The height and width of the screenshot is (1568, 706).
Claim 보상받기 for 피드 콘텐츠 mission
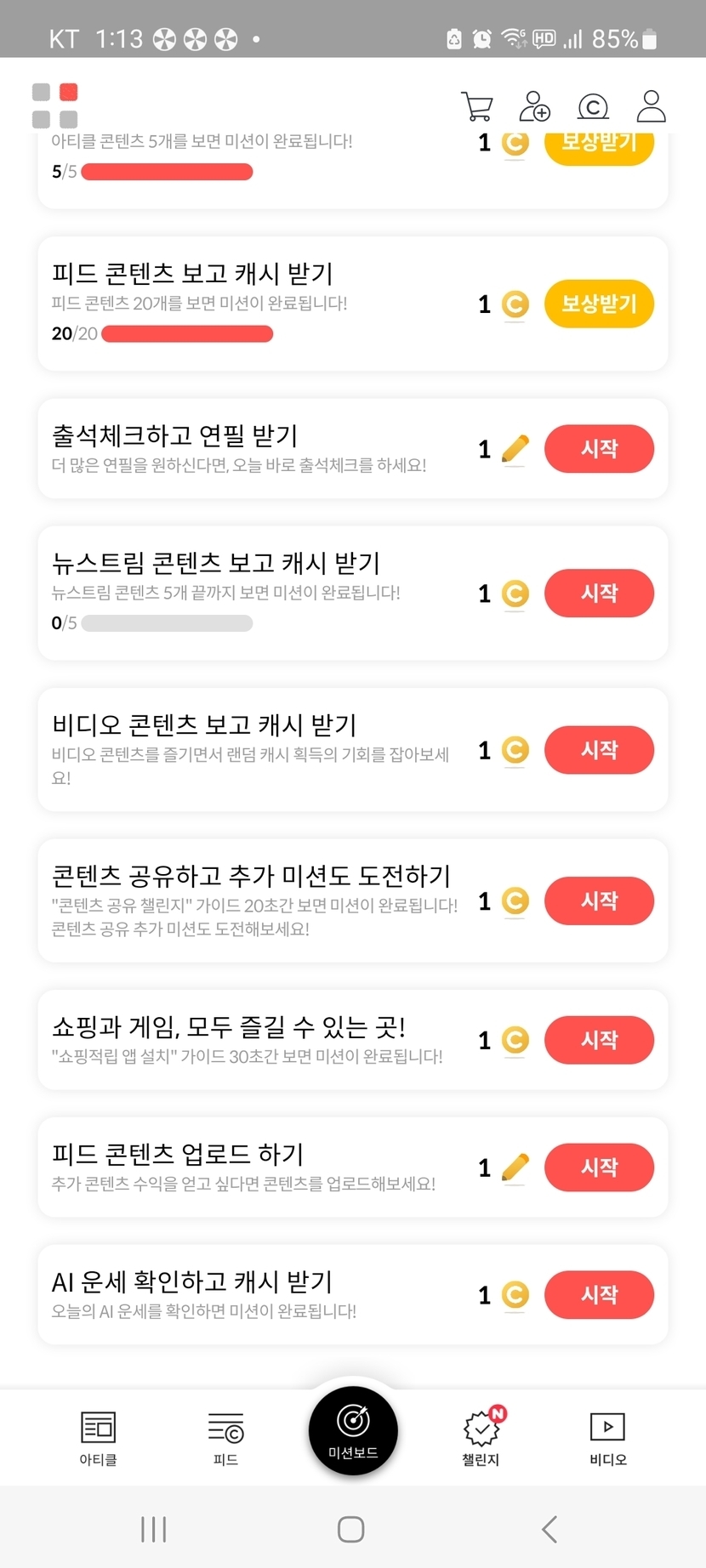click(x=599, y=304)
